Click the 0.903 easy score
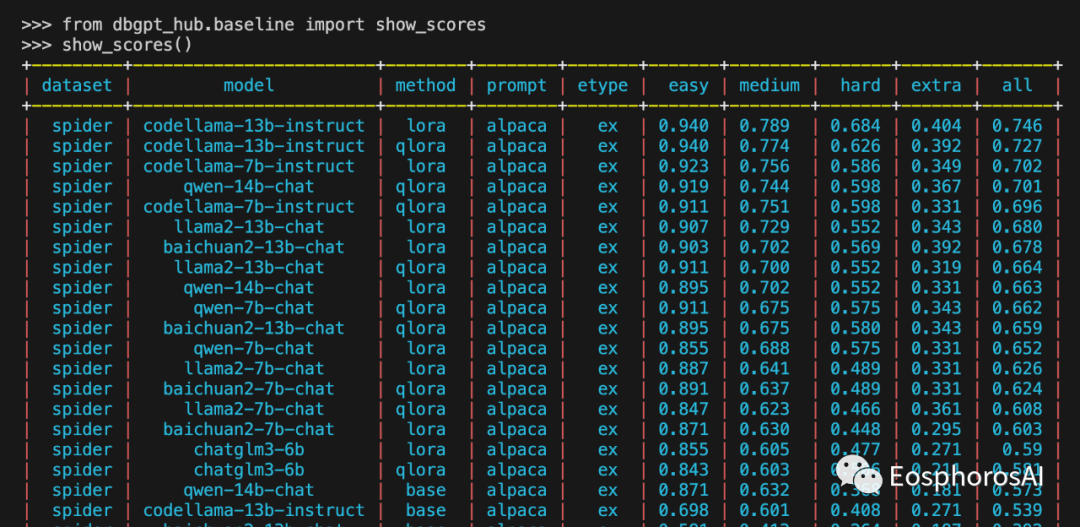 tap(683, 247)
